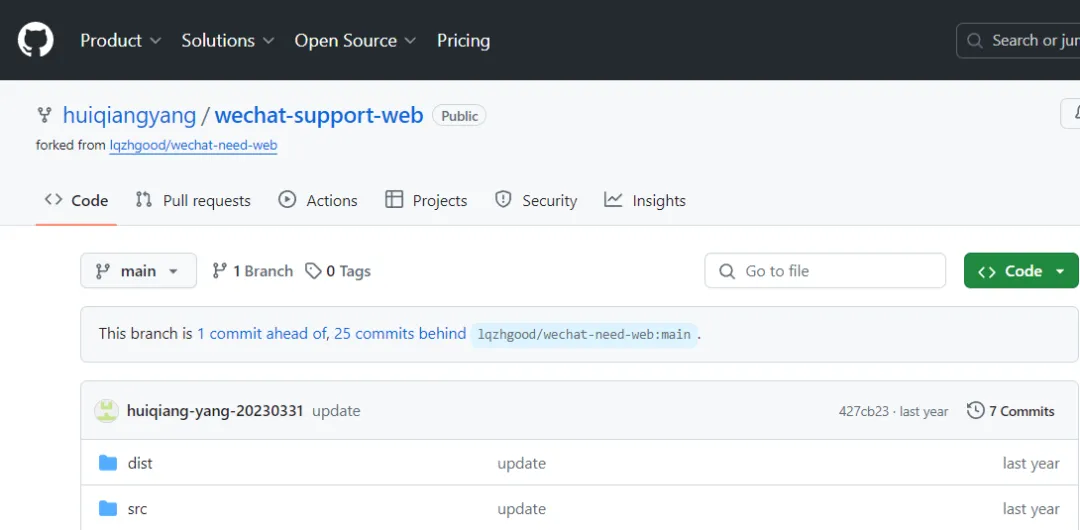Viewport: 1080px width, 530px height.
Task: Click the search magnifier icon in header
Action: [975, 41]
